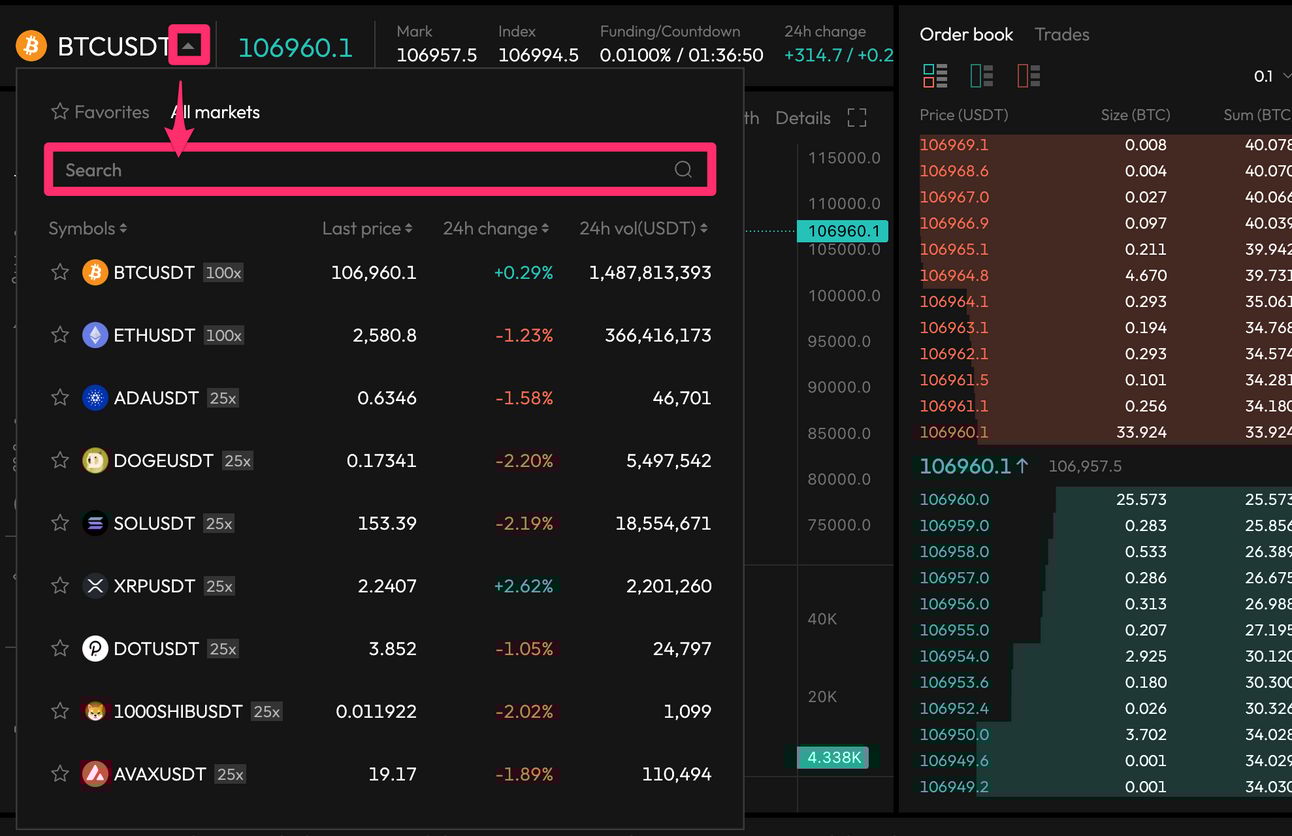Click the 100x leverage badge next to ETHUSDT
Screen dimensions: 1292x836
223,336
